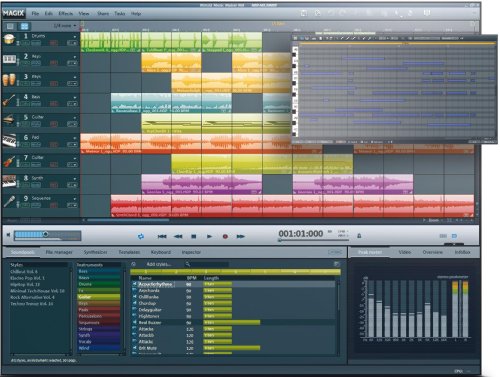Click the master volume slider
Image resolution: width=500 pixels, height=377 pixels.
[47, 235]
